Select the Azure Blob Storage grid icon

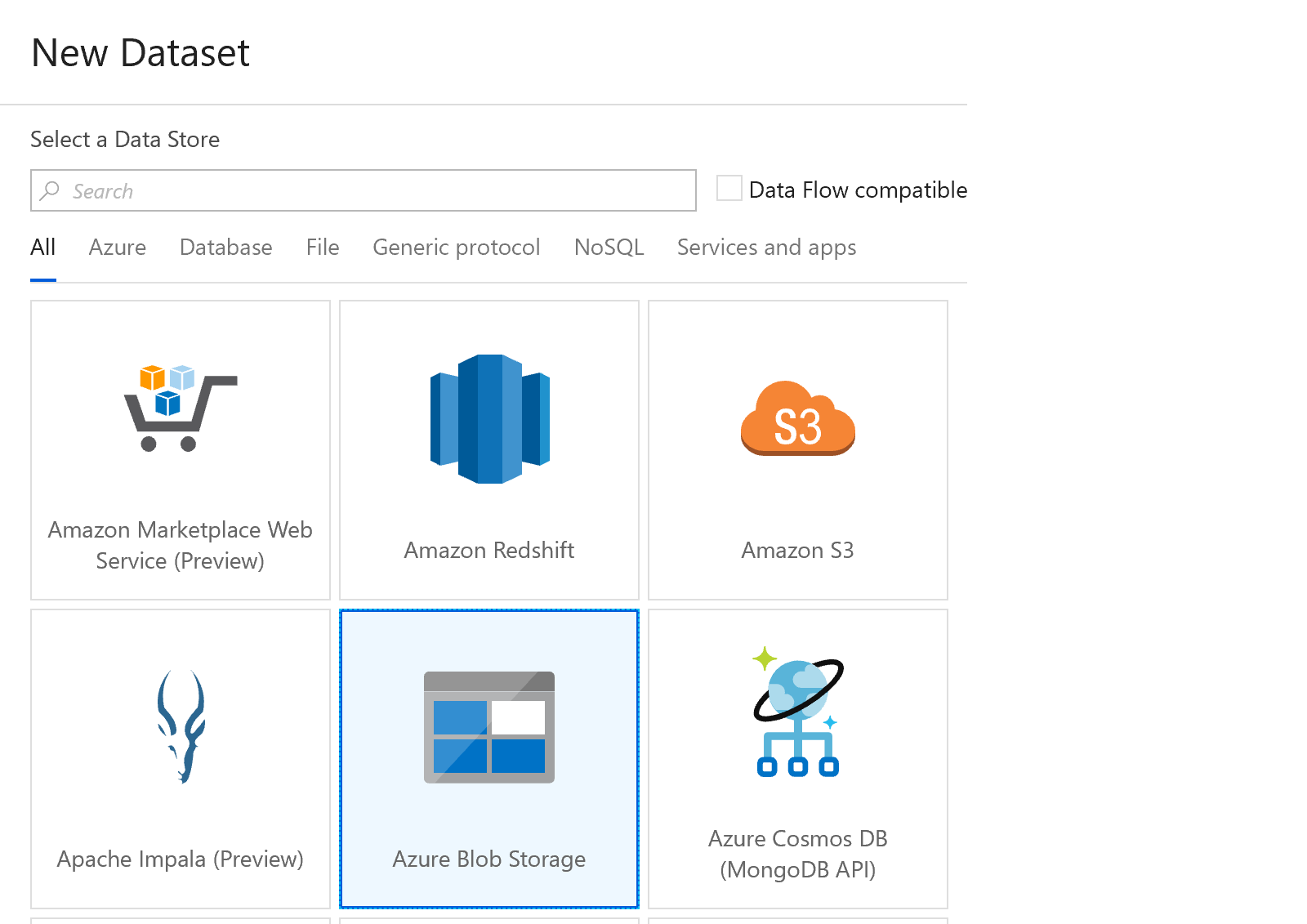(x=489, y=727)
